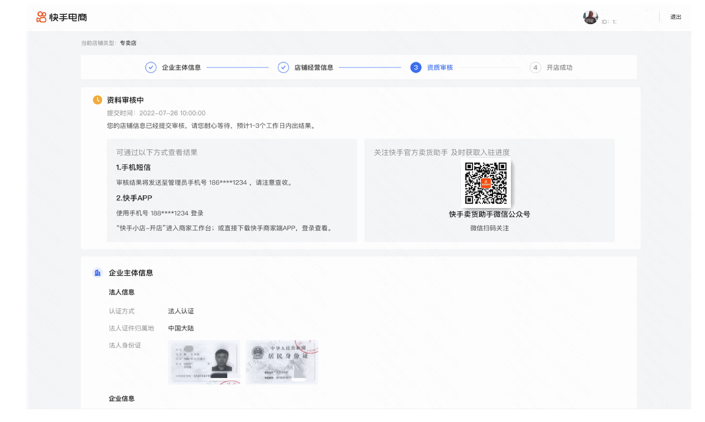Open the ID card front photo
The height and width of the screenshot is (422, 705).
pos(204,362)
